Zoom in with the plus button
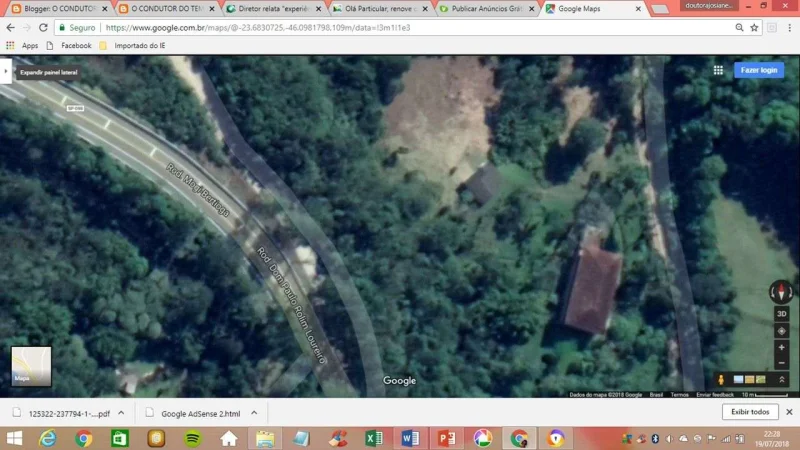800x450 pixels. pos(781,347)
